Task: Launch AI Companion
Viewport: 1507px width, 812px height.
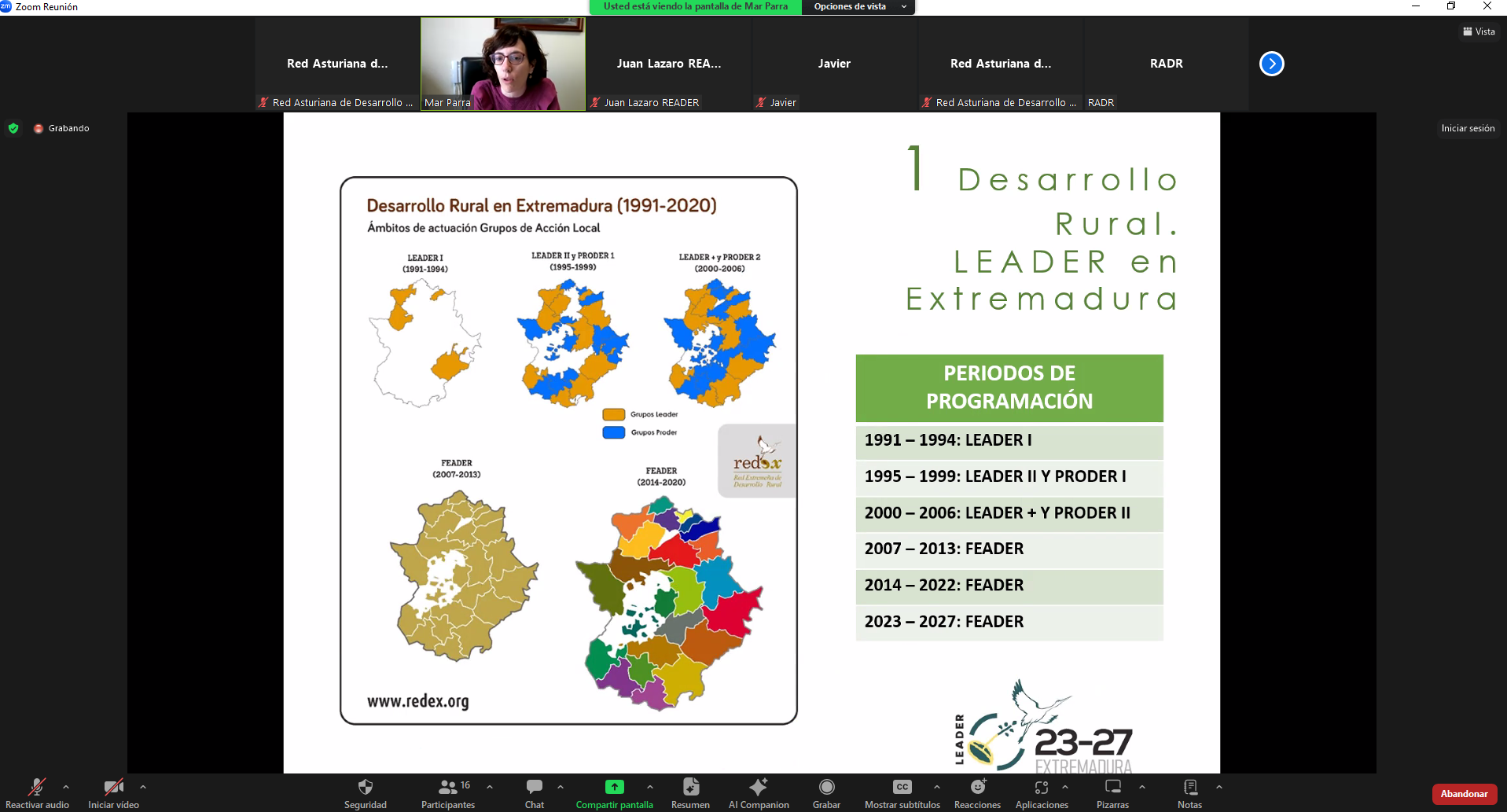Action: tap(758, 792)
